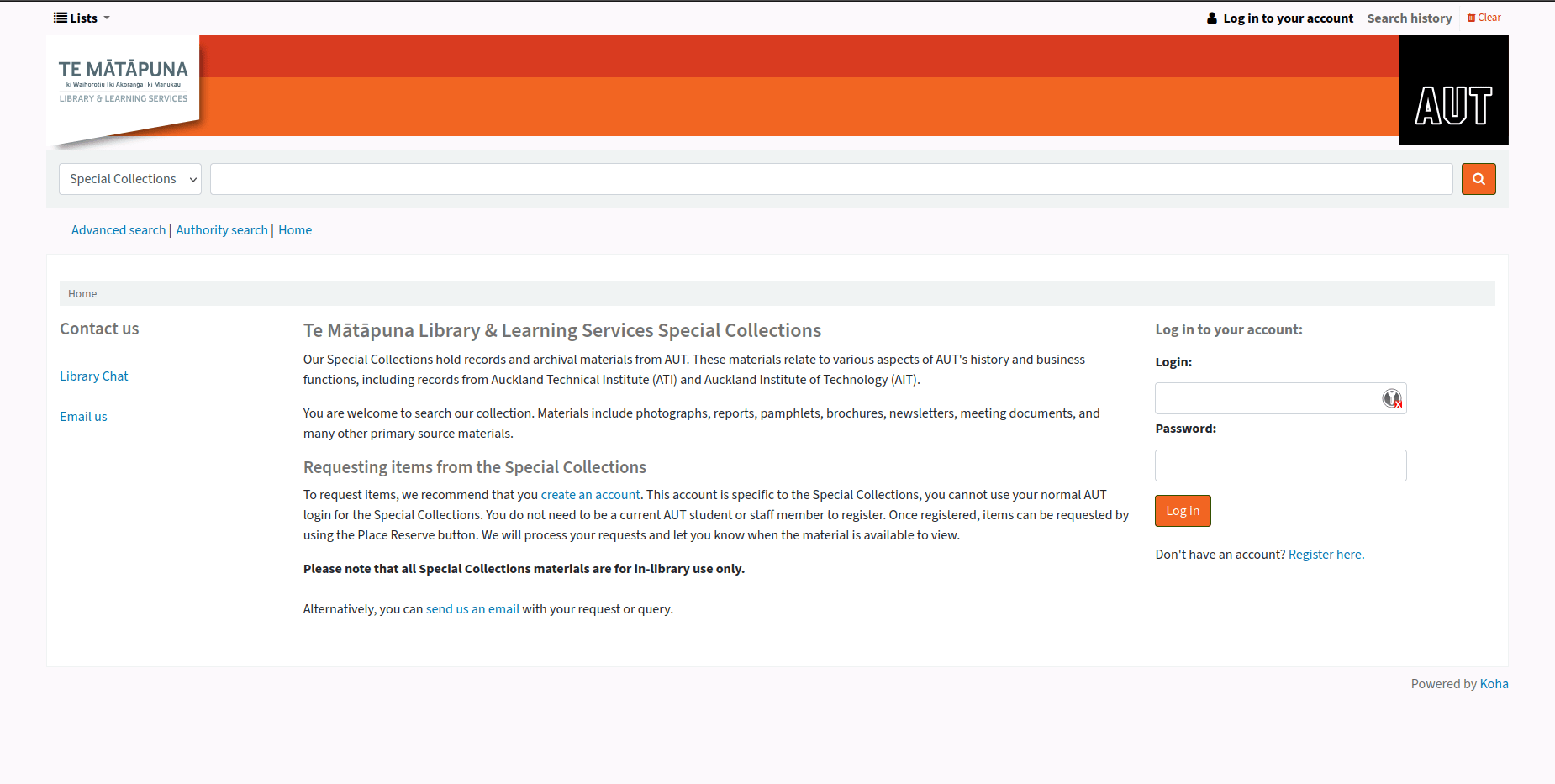The height and width of the screenshot is (784, 1555).
Task: Click the orange magnifier search button
Action: coord(1479,179)
